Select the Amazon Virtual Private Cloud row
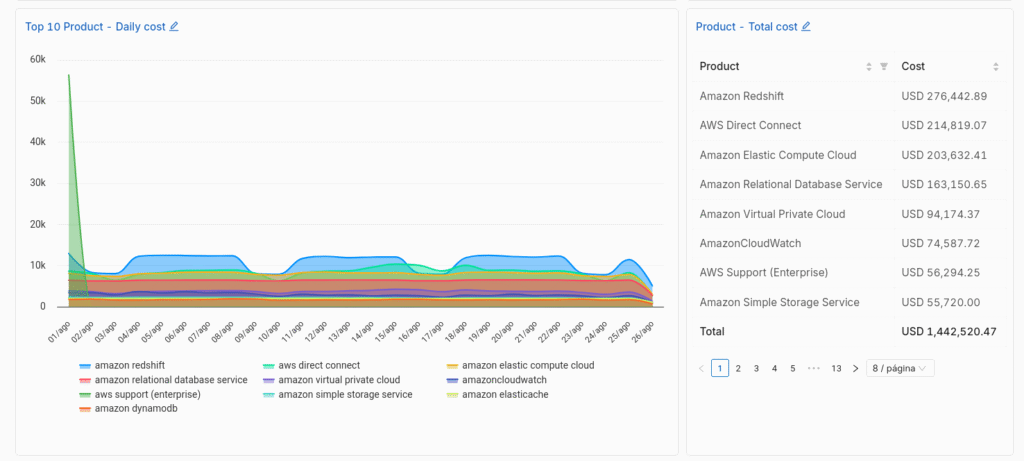The height and width of the screenshot is (461, 1024). tap(850, 214)
